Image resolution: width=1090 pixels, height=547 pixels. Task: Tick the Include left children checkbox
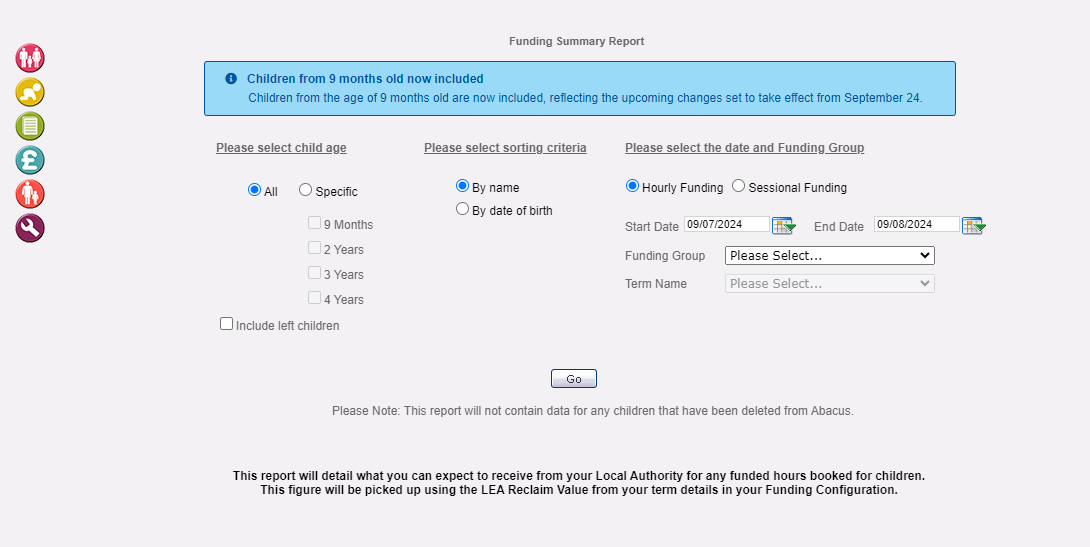pos(226,323)
